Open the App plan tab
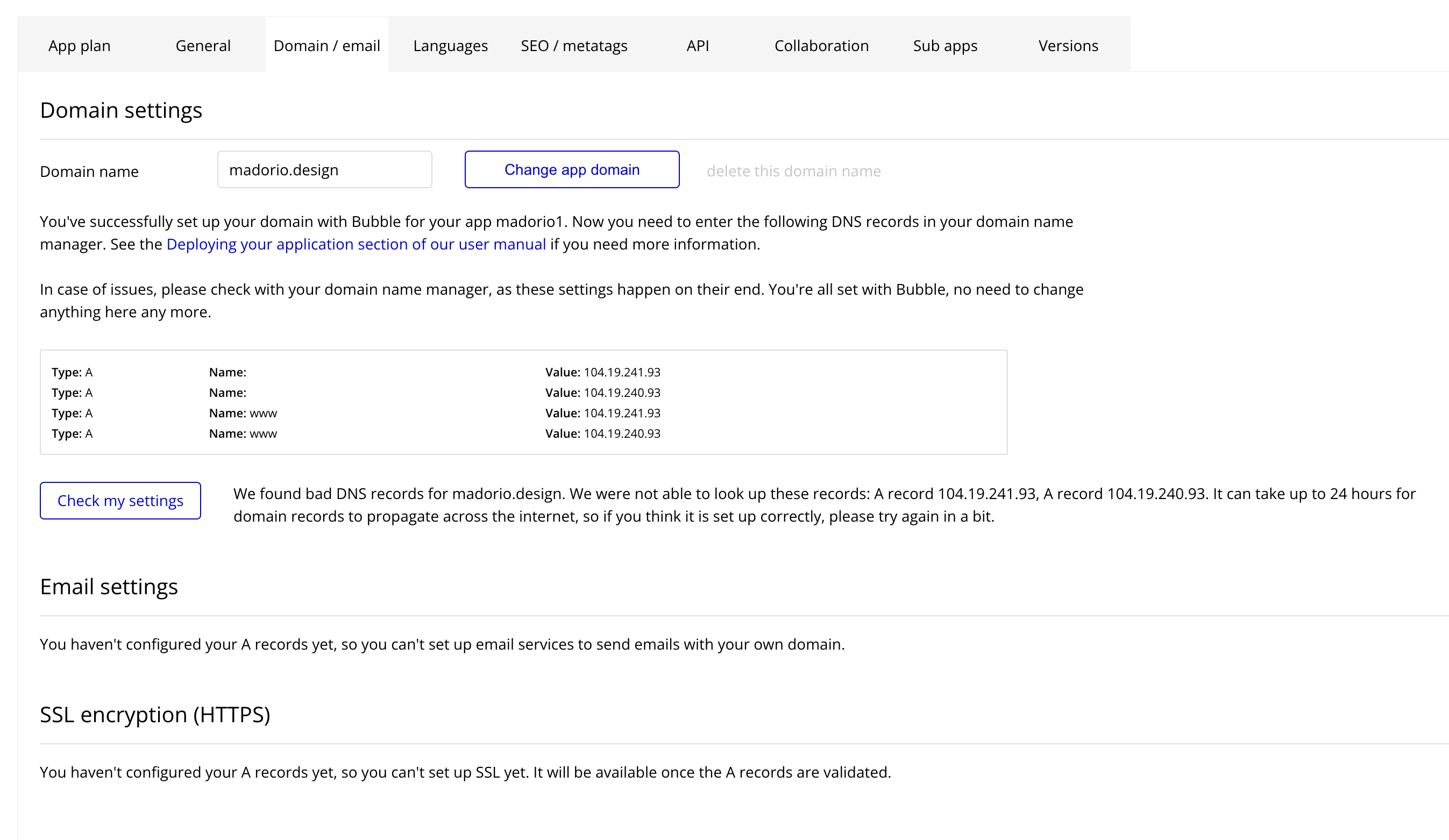1449x840 pixels. 80,45
